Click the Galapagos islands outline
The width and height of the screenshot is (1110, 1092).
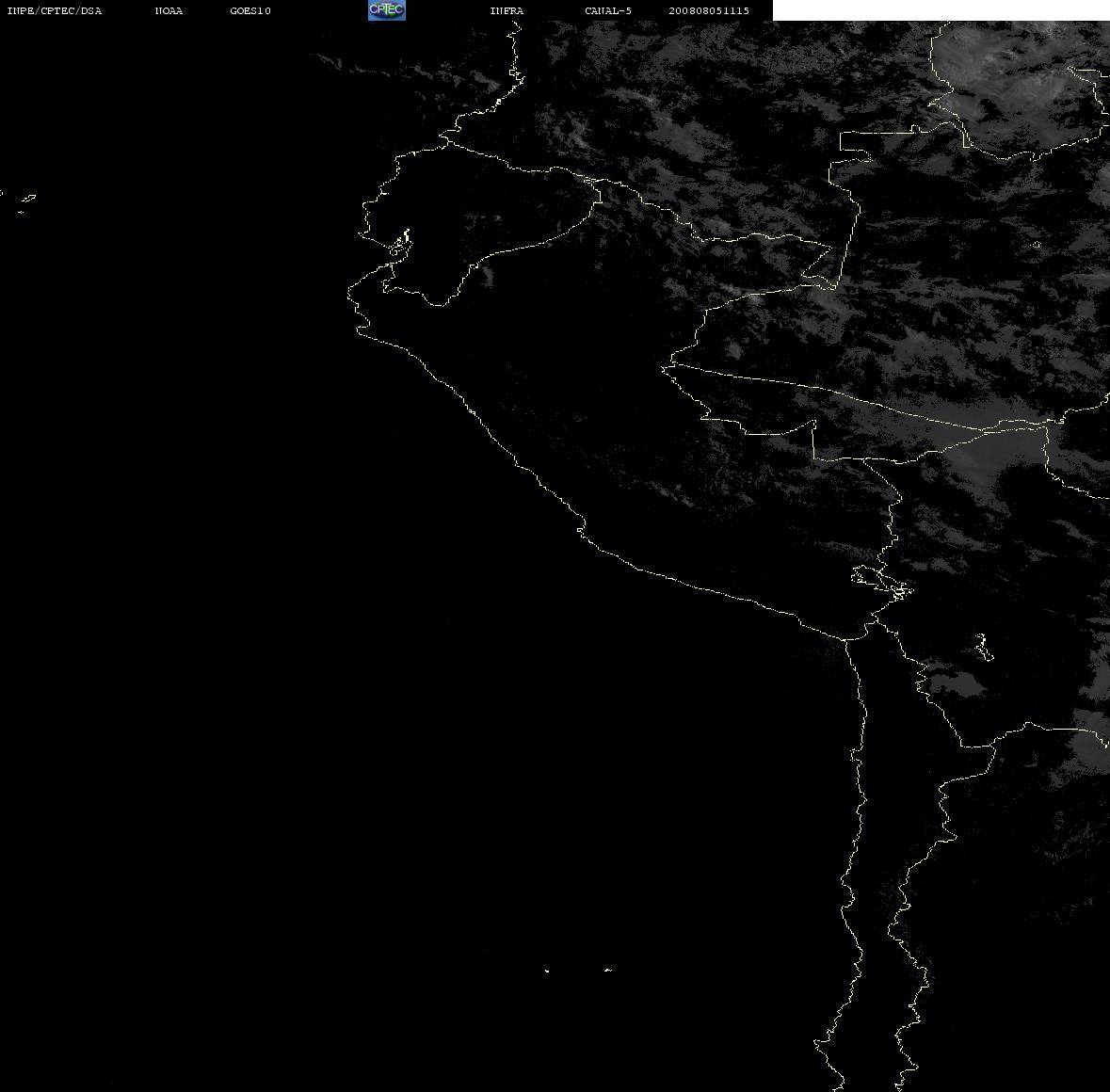click(25, 202)
